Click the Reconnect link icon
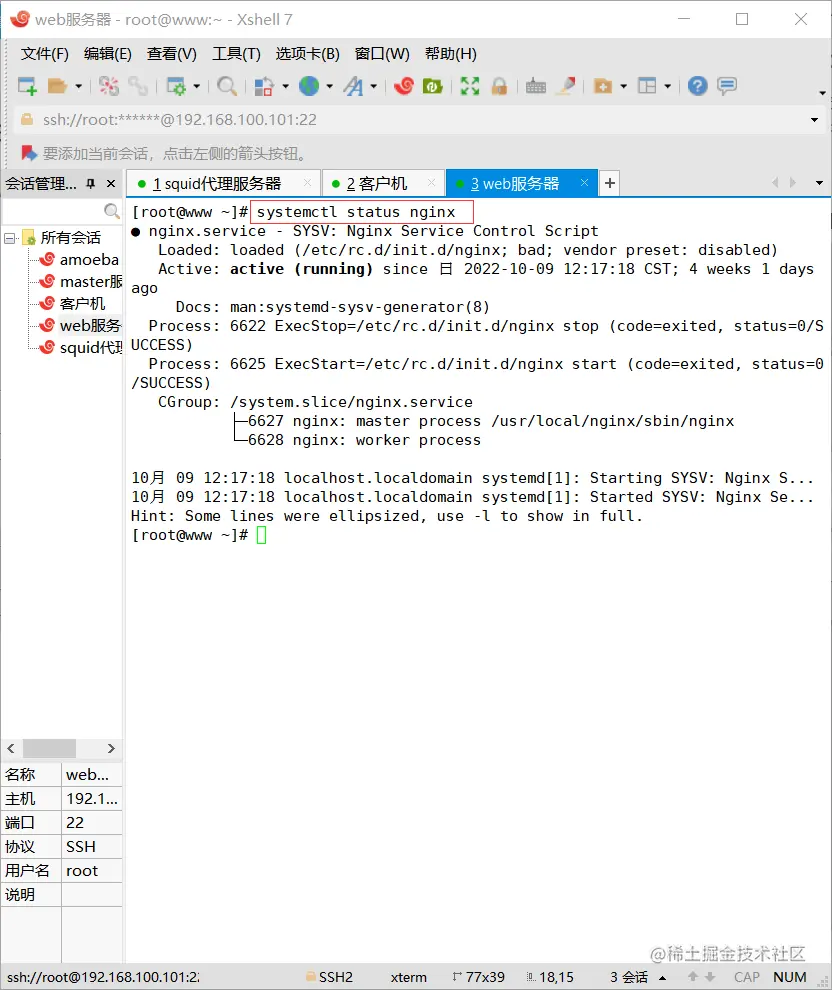 tap(138, 86)
